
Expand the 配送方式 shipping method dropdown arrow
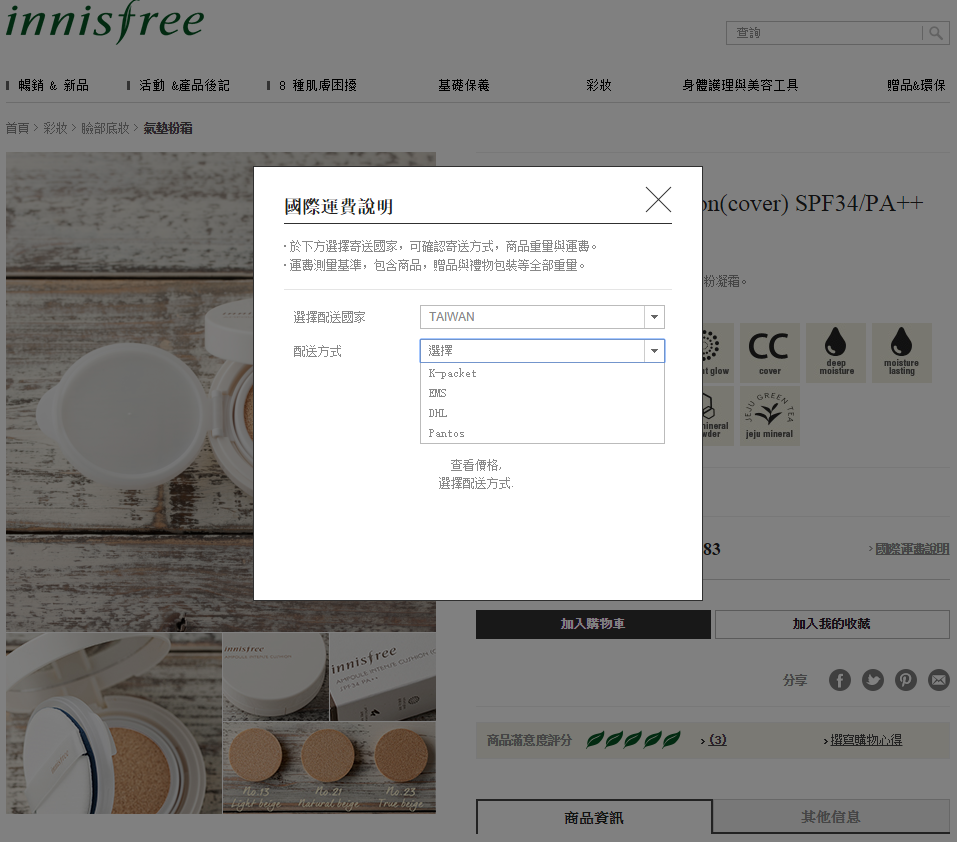click(x=654, y=351)
